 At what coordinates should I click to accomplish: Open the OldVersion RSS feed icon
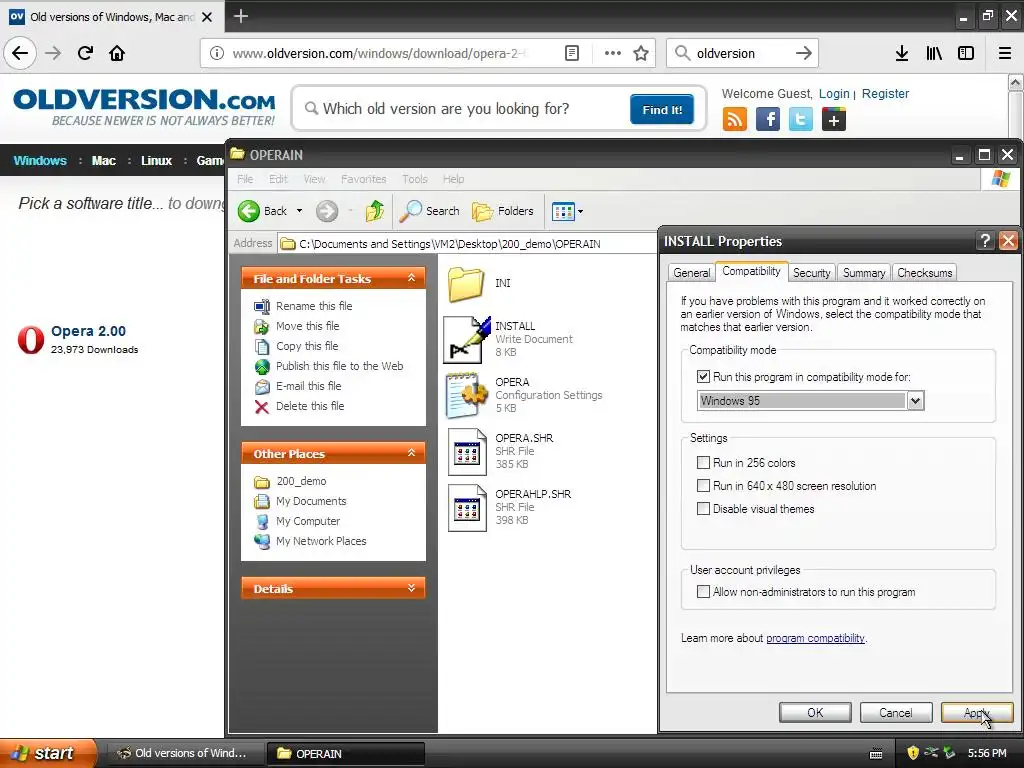735,120
